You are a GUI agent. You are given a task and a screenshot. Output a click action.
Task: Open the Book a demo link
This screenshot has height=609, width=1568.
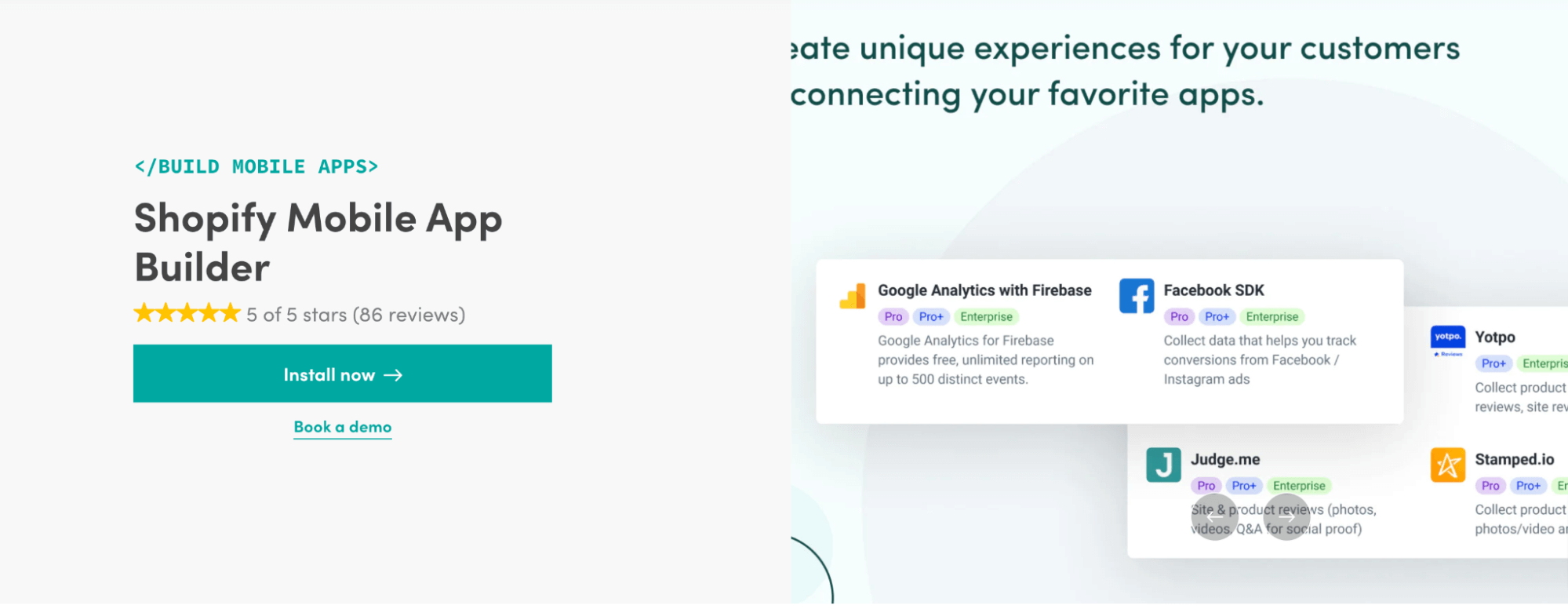pos(343,427)
